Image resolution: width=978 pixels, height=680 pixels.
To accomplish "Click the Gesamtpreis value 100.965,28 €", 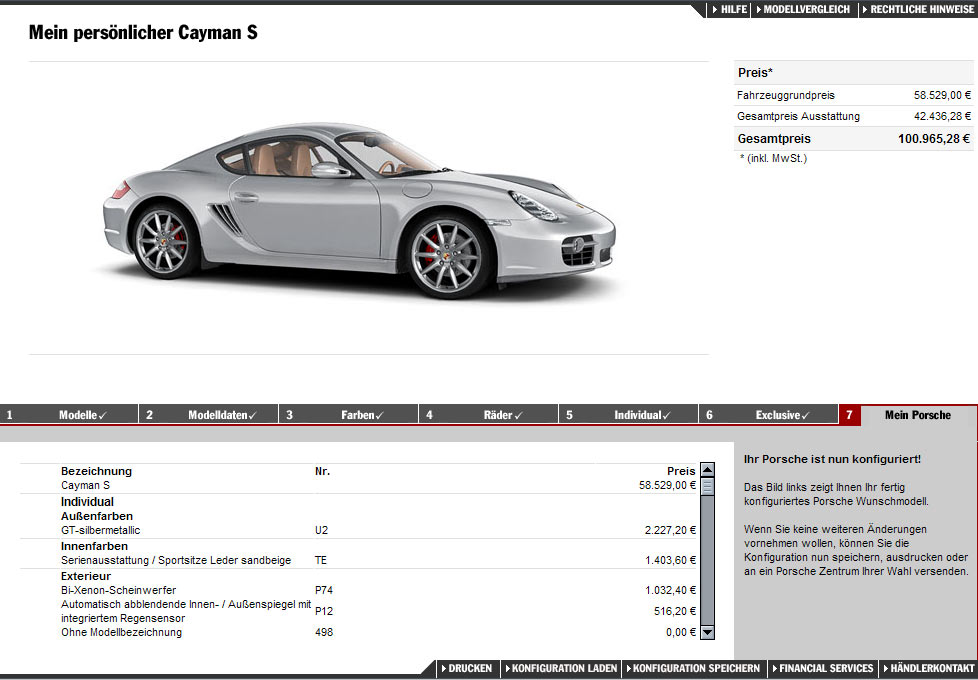I will (x=934, y=139).
